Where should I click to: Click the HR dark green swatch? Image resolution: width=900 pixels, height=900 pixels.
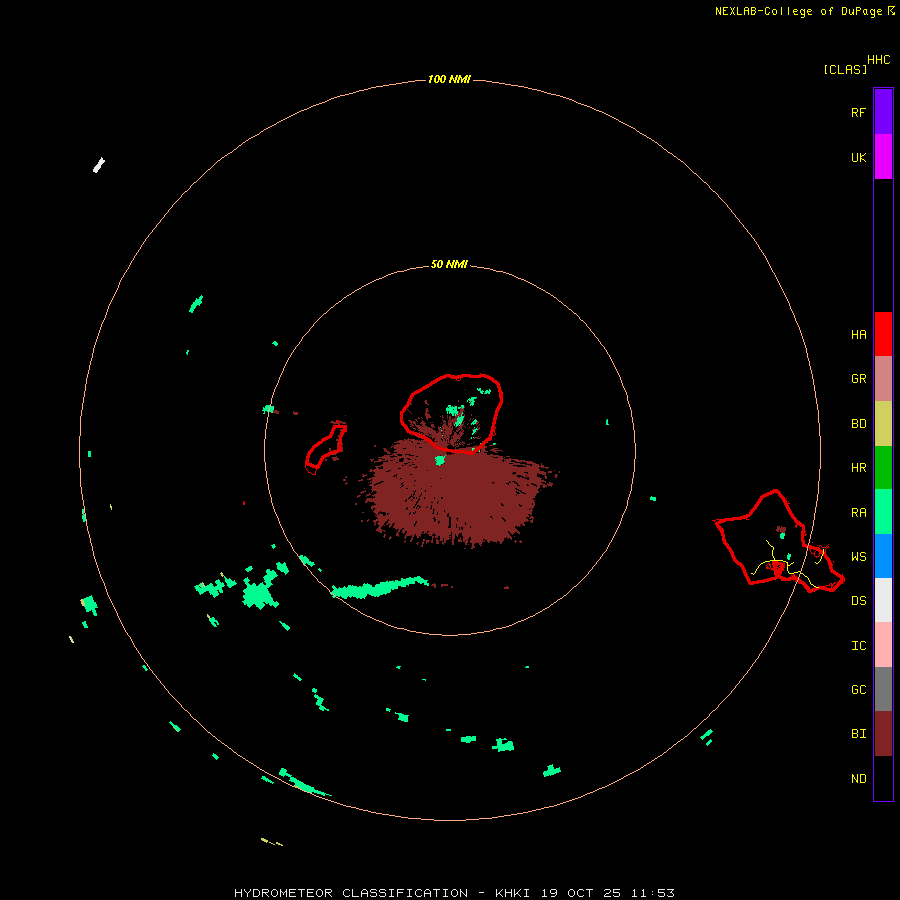pos(883,467)
